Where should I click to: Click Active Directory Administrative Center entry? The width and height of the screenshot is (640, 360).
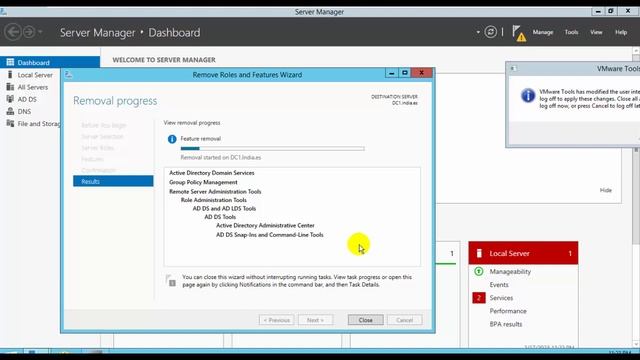point(265,225)
